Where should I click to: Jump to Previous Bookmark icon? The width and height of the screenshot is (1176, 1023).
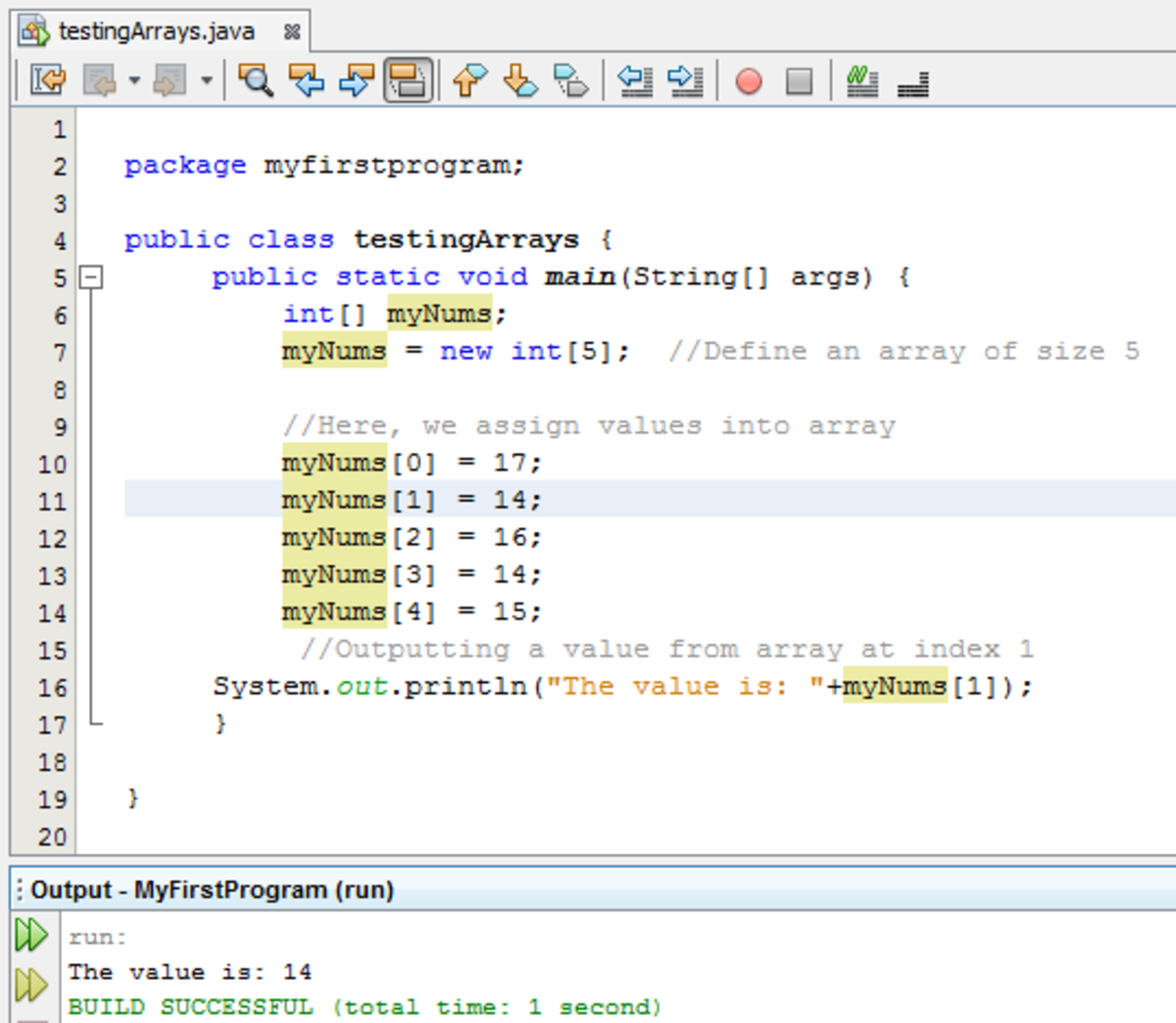470,80
